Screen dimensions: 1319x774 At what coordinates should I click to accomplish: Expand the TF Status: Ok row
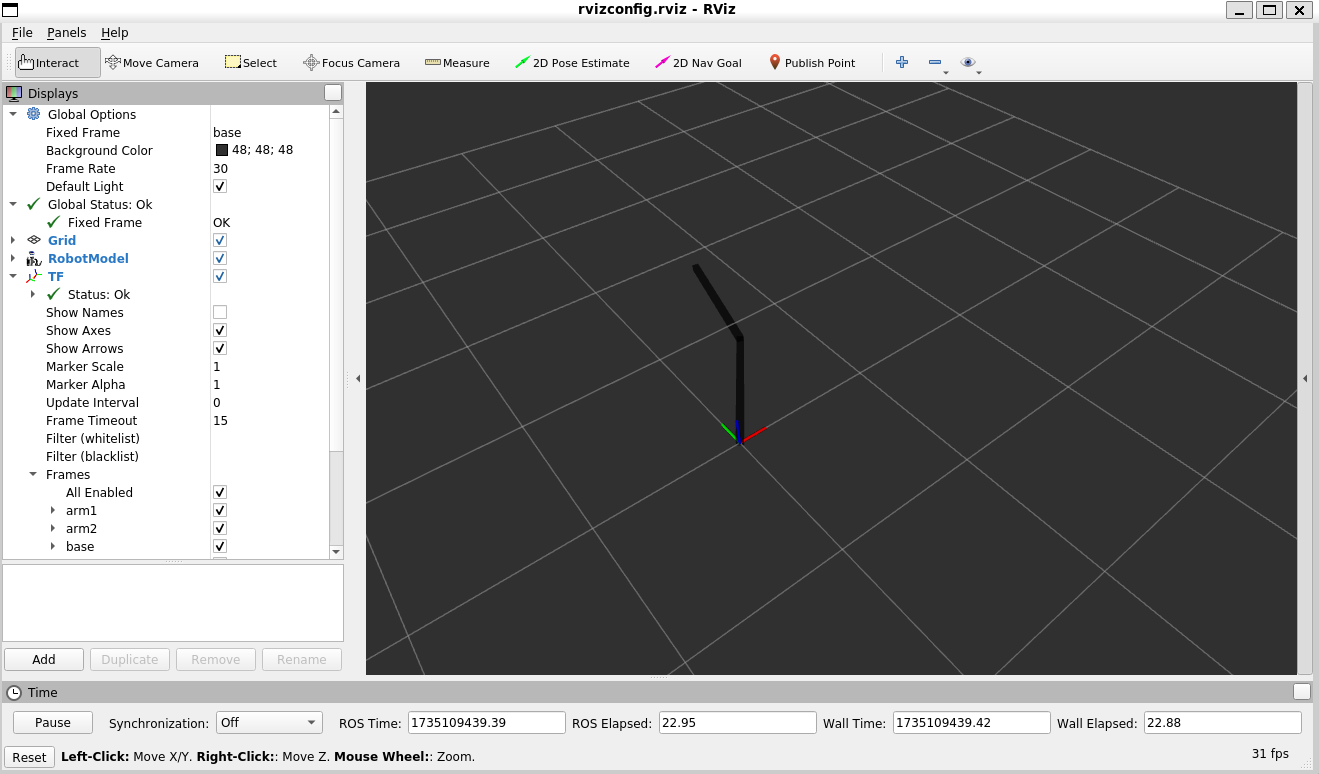tap(33, 294)
